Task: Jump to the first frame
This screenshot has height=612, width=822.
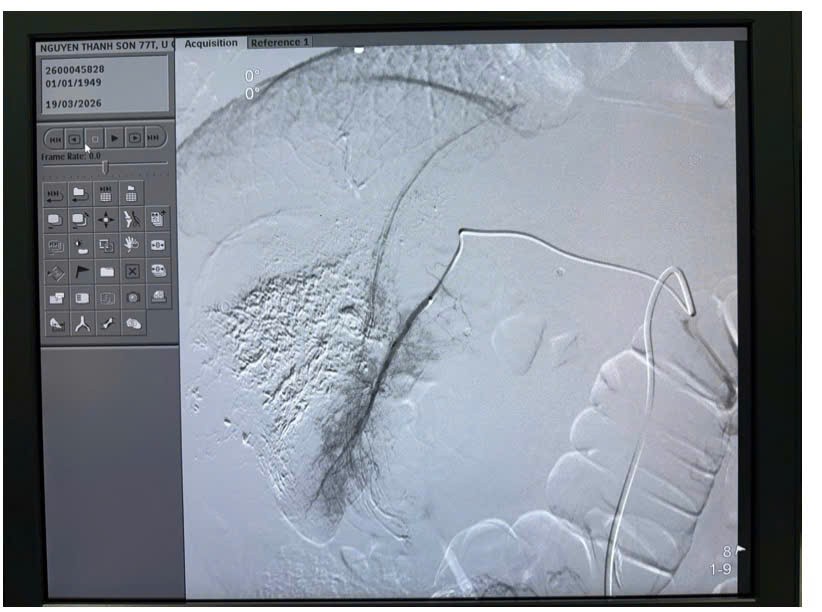Action: 56,139
